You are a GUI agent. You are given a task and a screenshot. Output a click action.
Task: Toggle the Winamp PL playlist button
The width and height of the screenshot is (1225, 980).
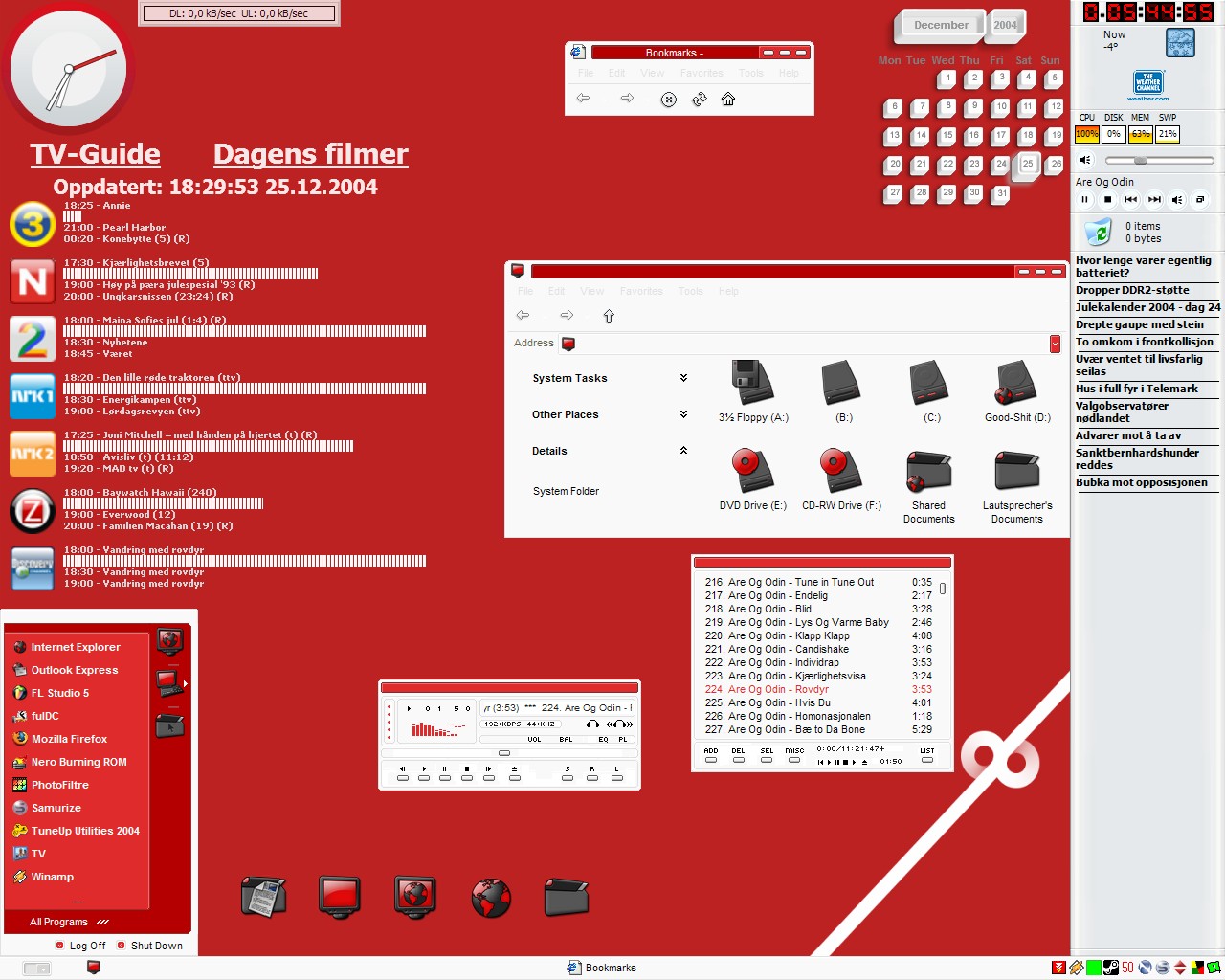[x=623, y=739]
